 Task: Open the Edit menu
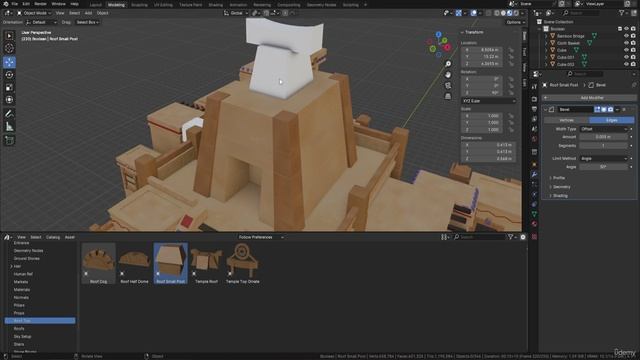26,4
